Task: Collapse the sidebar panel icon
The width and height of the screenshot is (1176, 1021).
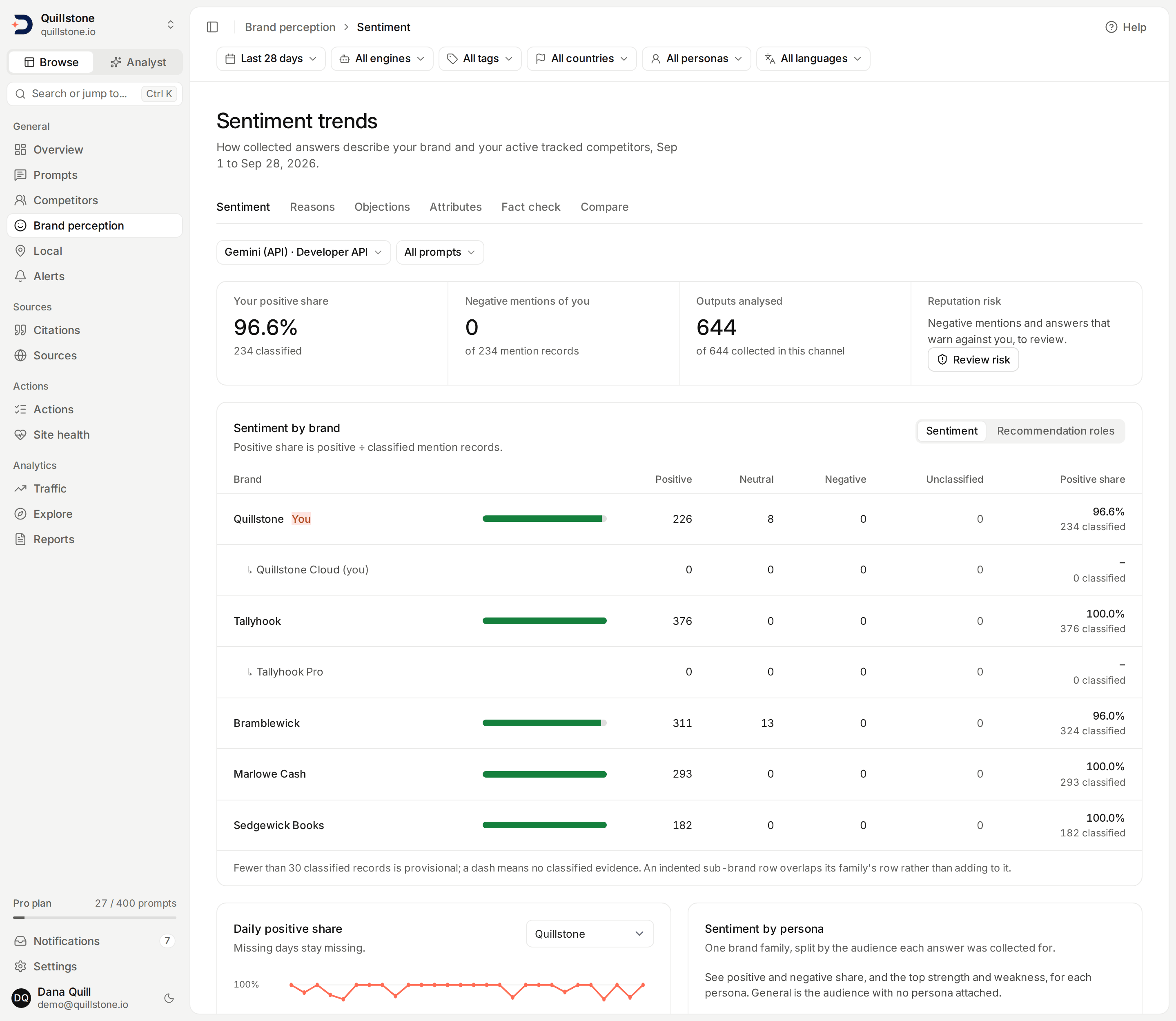Action: pos(212,27)
